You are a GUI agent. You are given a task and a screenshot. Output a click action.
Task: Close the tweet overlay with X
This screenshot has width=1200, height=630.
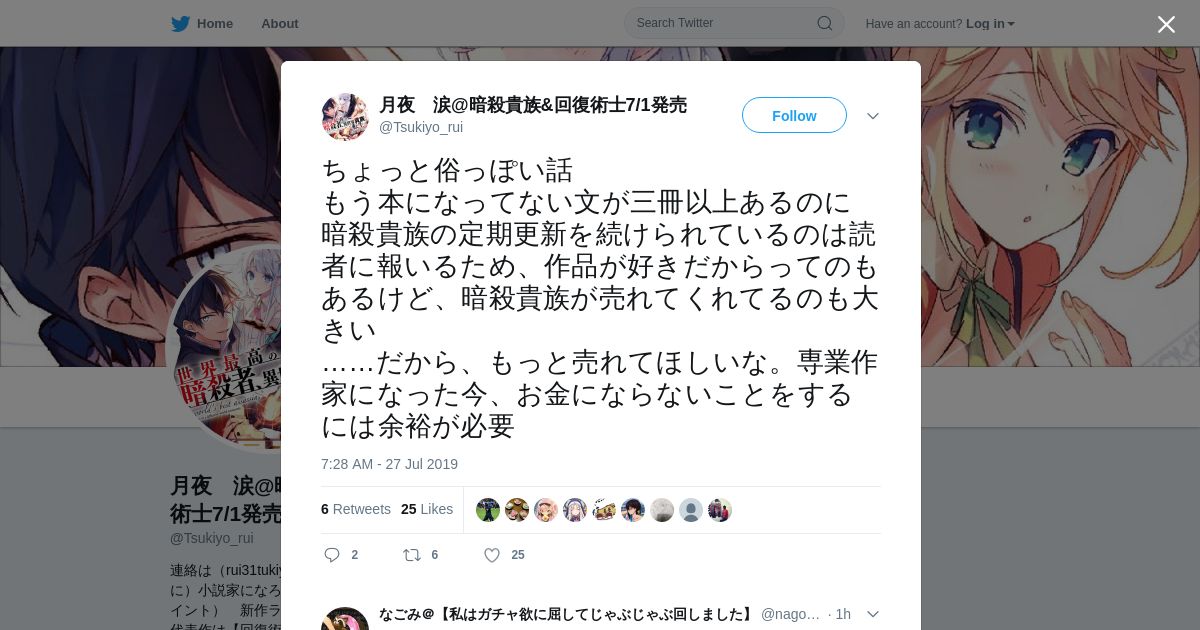tap(1166, 24)
